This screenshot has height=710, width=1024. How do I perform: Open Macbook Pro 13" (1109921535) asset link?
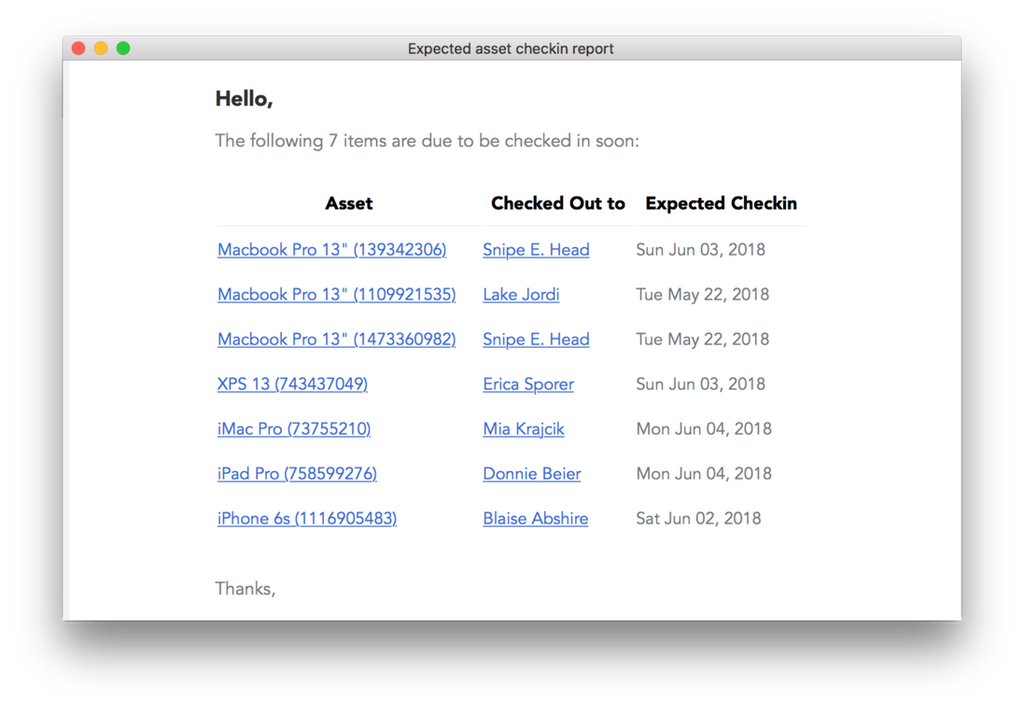(x=336, y=295)
